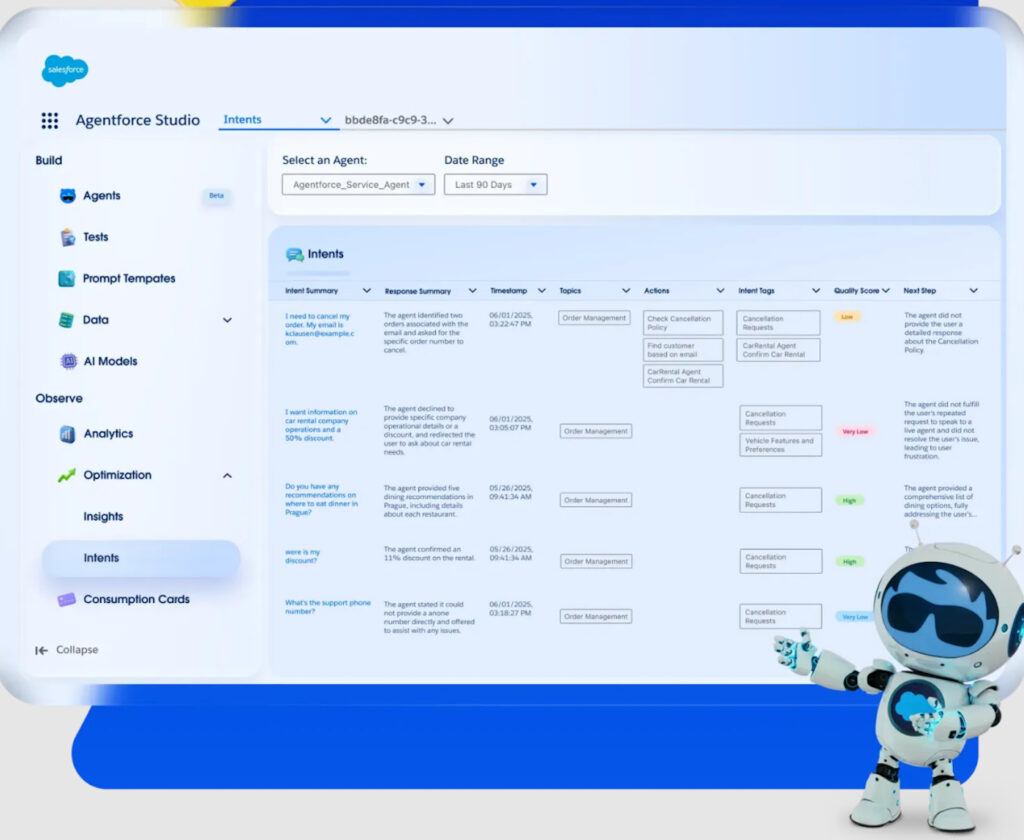The height and width of the screenshot is (840, 1024).
Task: Open the Agentforce_Service_Agent dropdown
Action: (x=359, y=185)
